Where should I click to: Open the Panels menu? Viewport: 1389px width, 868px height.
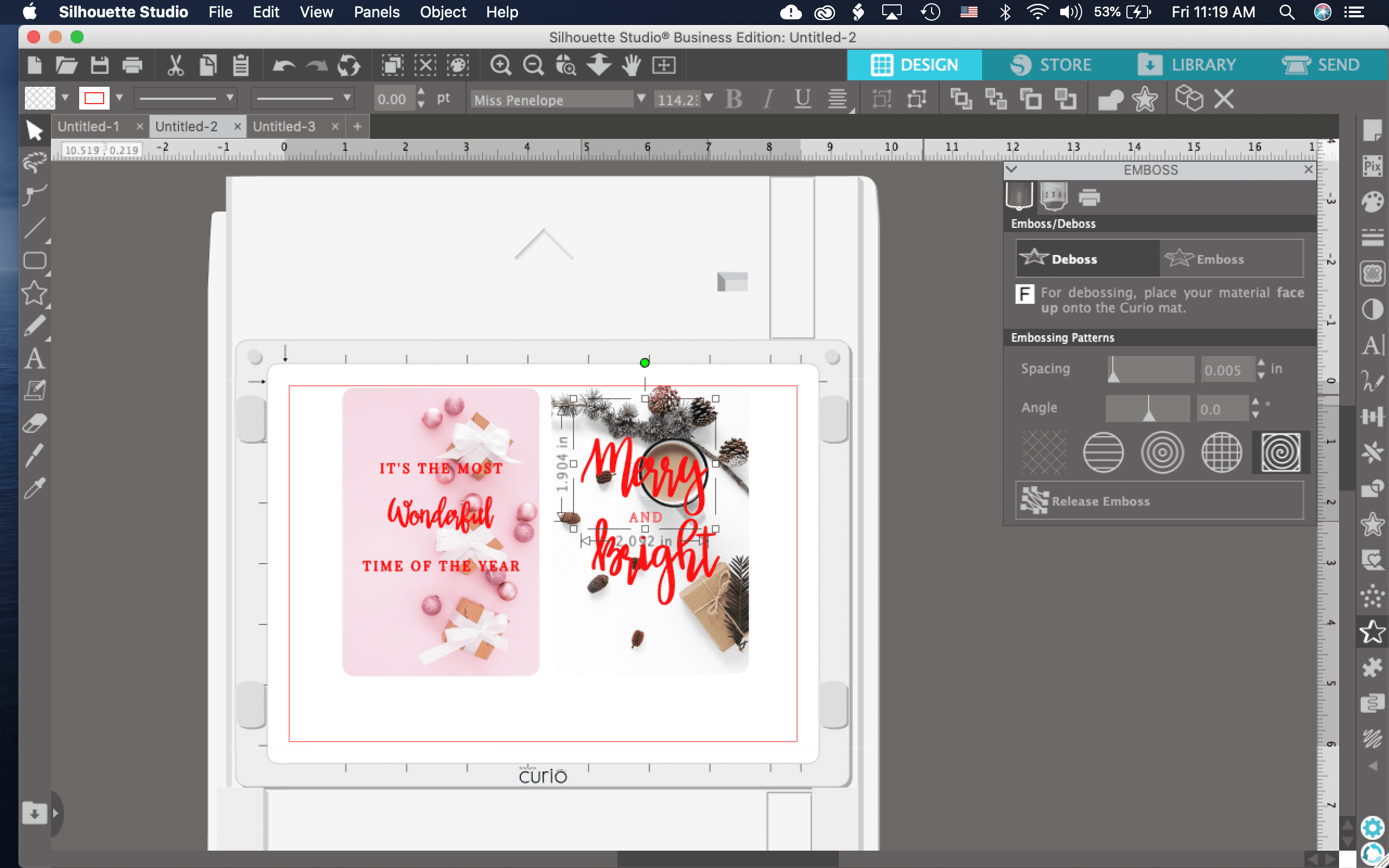point(376,12)
